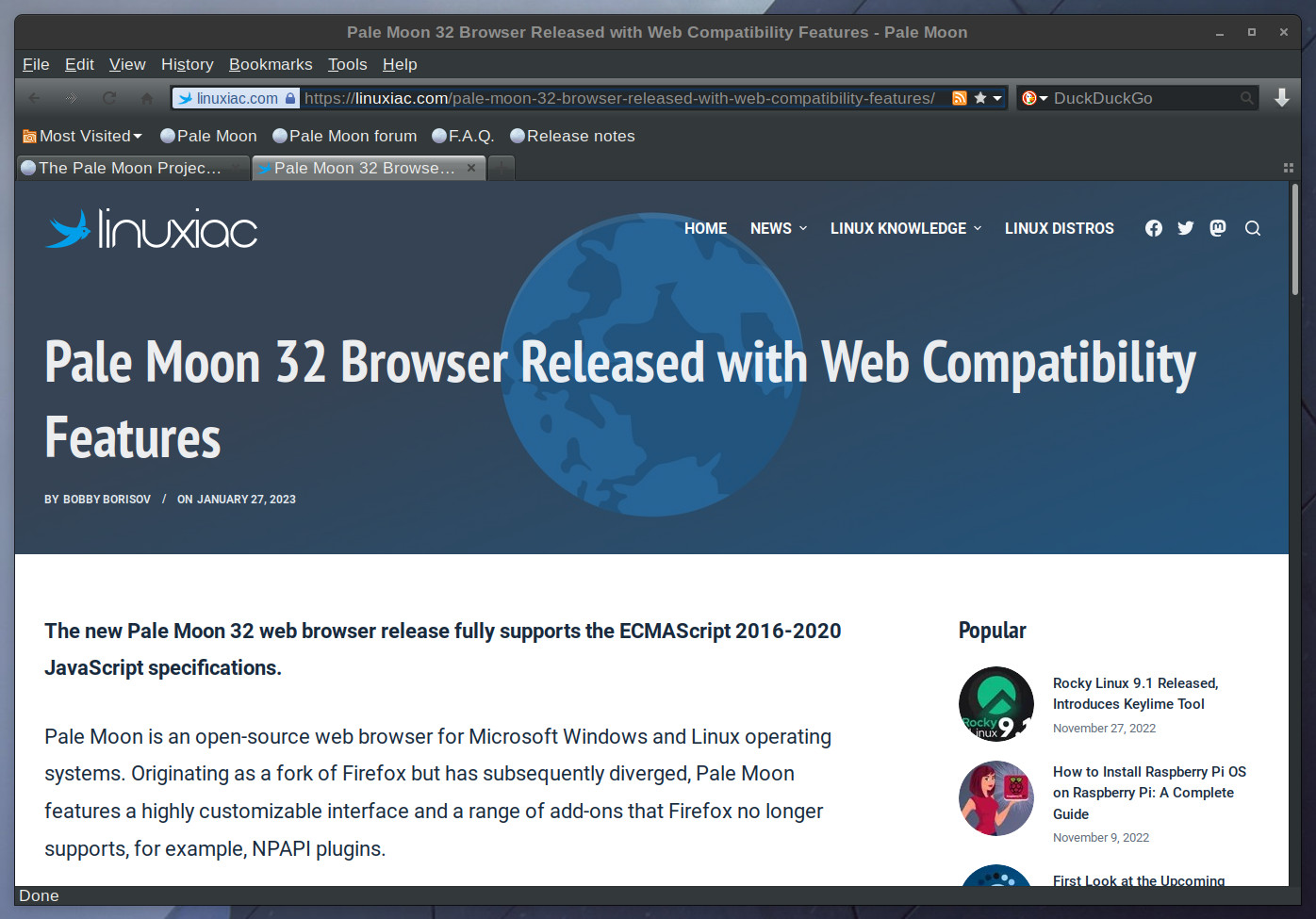Image resolution: width=1316 pixels, height=919 pixels.
Task: Go back with the Back arrow button
Action: tap(35, 98)
